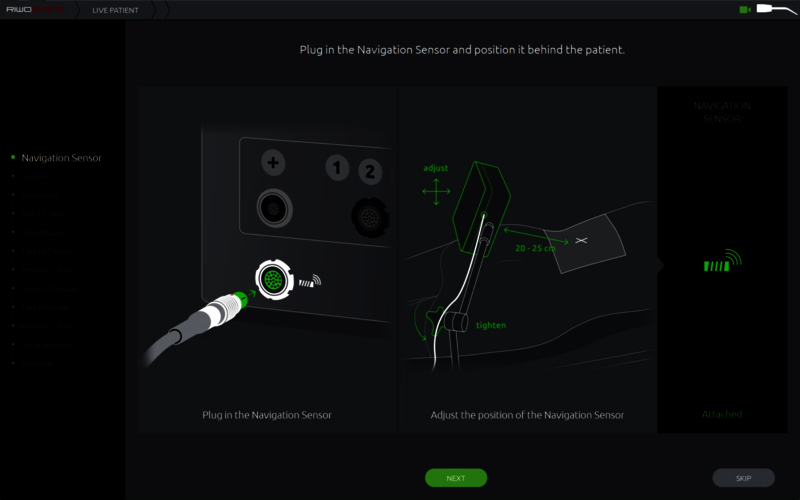This screenshot has height=500, width=800.
Task: Click the port number 1 label
Action: click(x=337, y=168)
